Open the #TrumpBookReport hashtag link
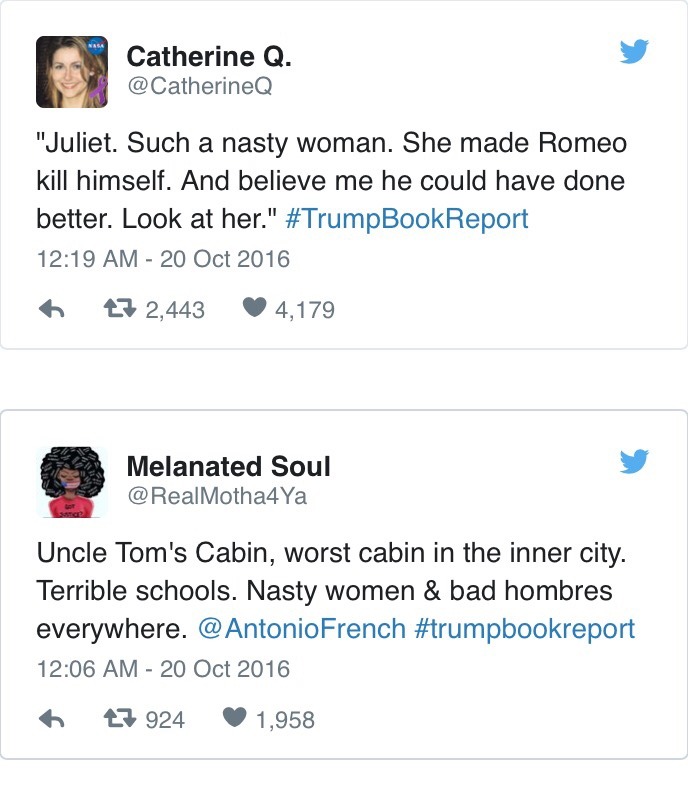Viewport: 688px width, 790px height. (407, 220)
